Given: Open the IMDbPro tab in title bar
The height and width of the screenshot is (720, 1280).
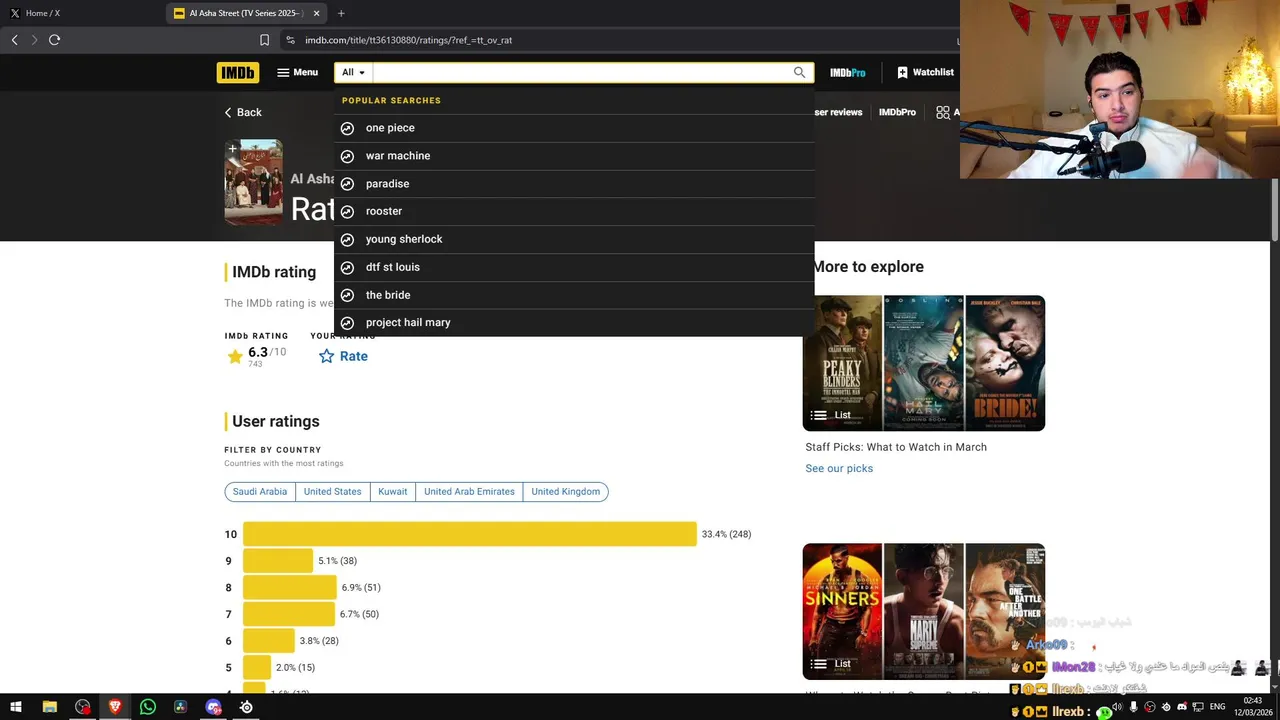Looking at the screenshot, I should [x=897, y=112].
